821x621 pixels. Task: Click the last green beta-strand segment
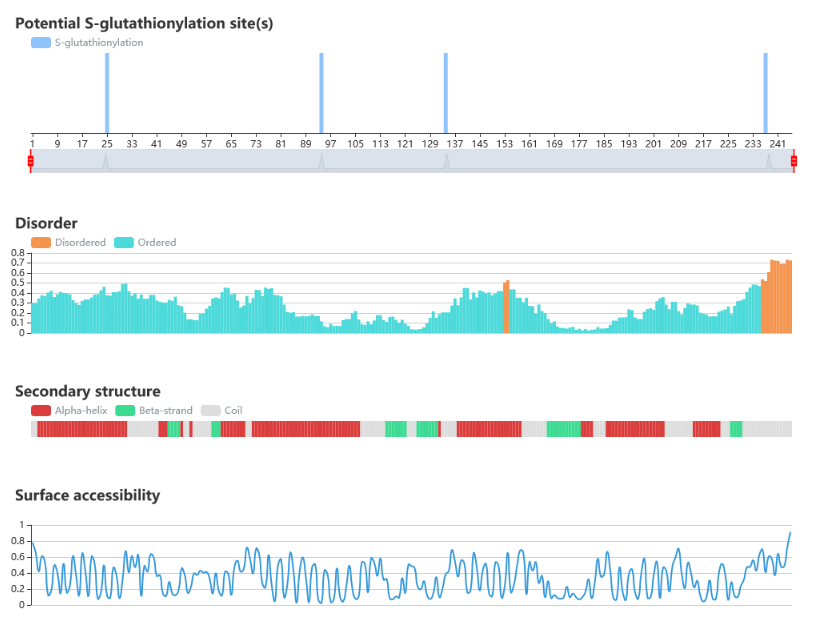click(736, 429)
